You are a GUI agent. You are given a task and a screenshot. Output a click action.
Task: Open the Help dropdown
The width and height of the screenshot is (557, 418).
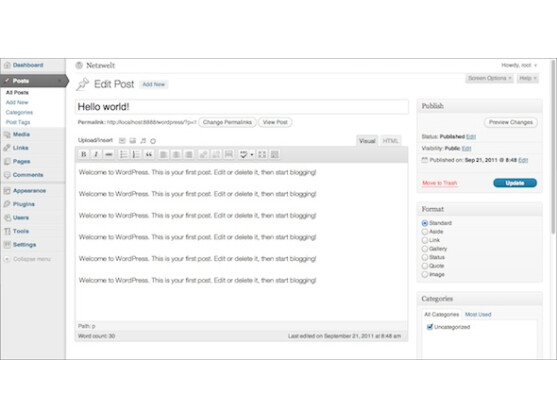[x=528, y=78]
